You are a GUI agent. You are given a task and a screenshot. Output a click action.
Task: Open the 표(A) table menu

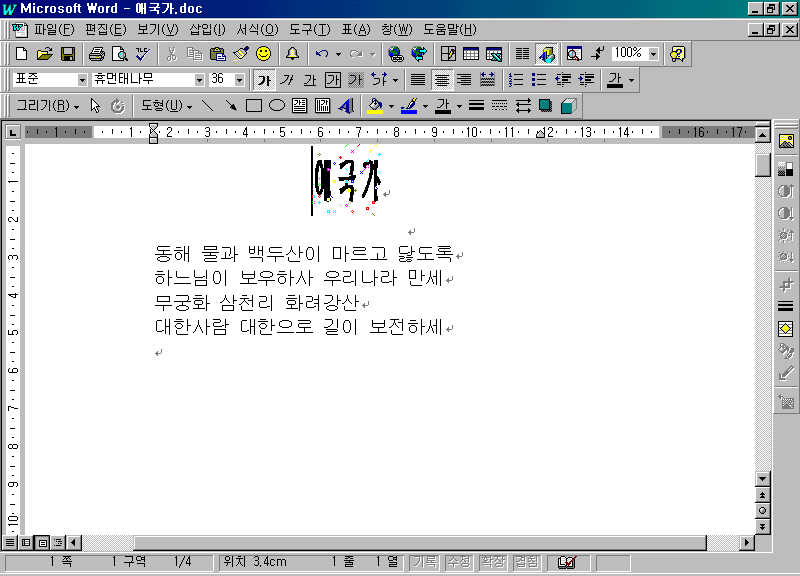(x=356, y=30)
